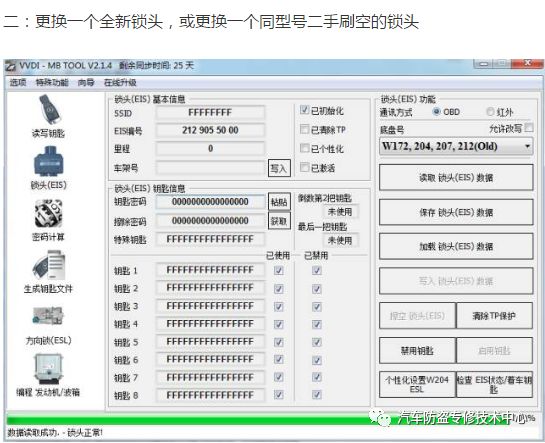Select the OBD communication radio button
This screenshot has width=545, height=443.
click(436, 112)
